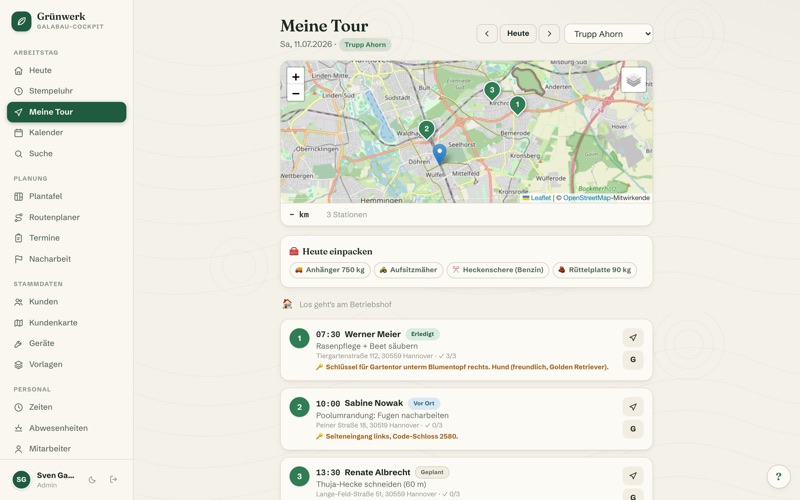Open the OpenStreetMap link
Viewport: 800px width, 500px height.
click(587, 198)
